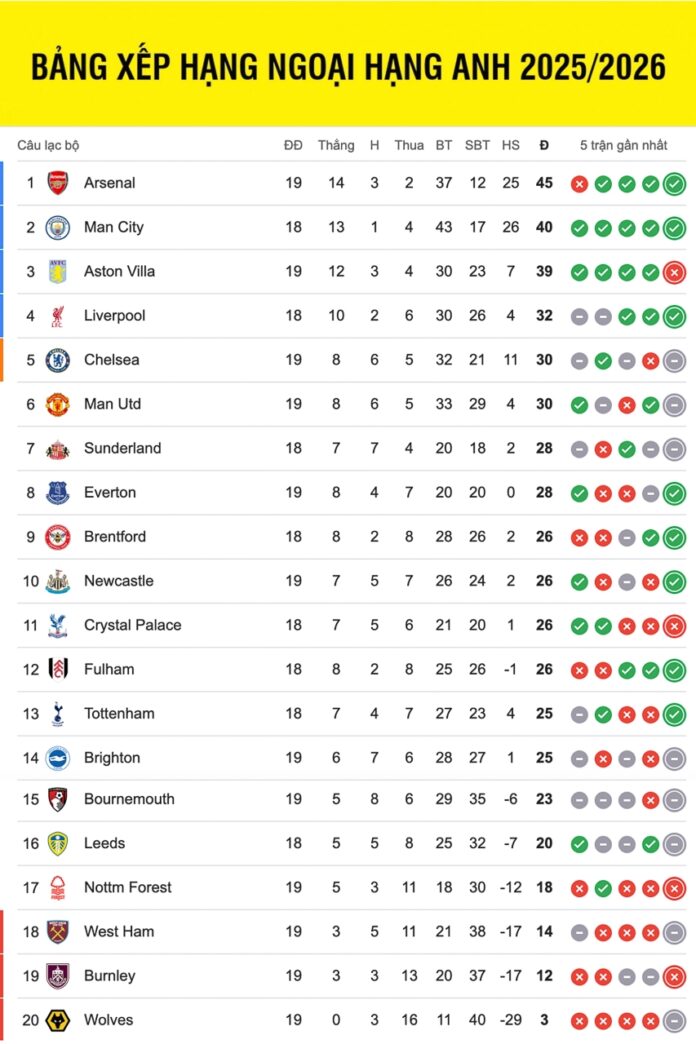Click the 5 trận gần nhất header
This screenshot has height=1044, width=696.
pyautogui.click(x=623, y=145)
